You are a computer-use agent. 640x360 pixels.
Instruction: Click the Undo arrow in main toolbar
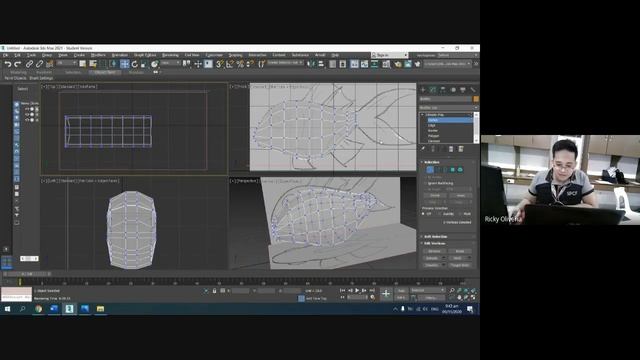coord(8,64)
